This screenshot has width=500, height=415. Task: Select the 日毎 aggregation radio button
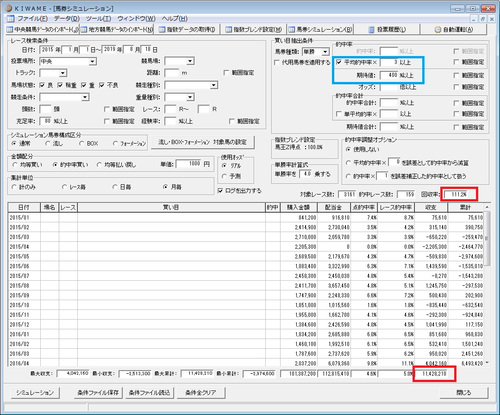pyautogui.click(x=115, y=187)
